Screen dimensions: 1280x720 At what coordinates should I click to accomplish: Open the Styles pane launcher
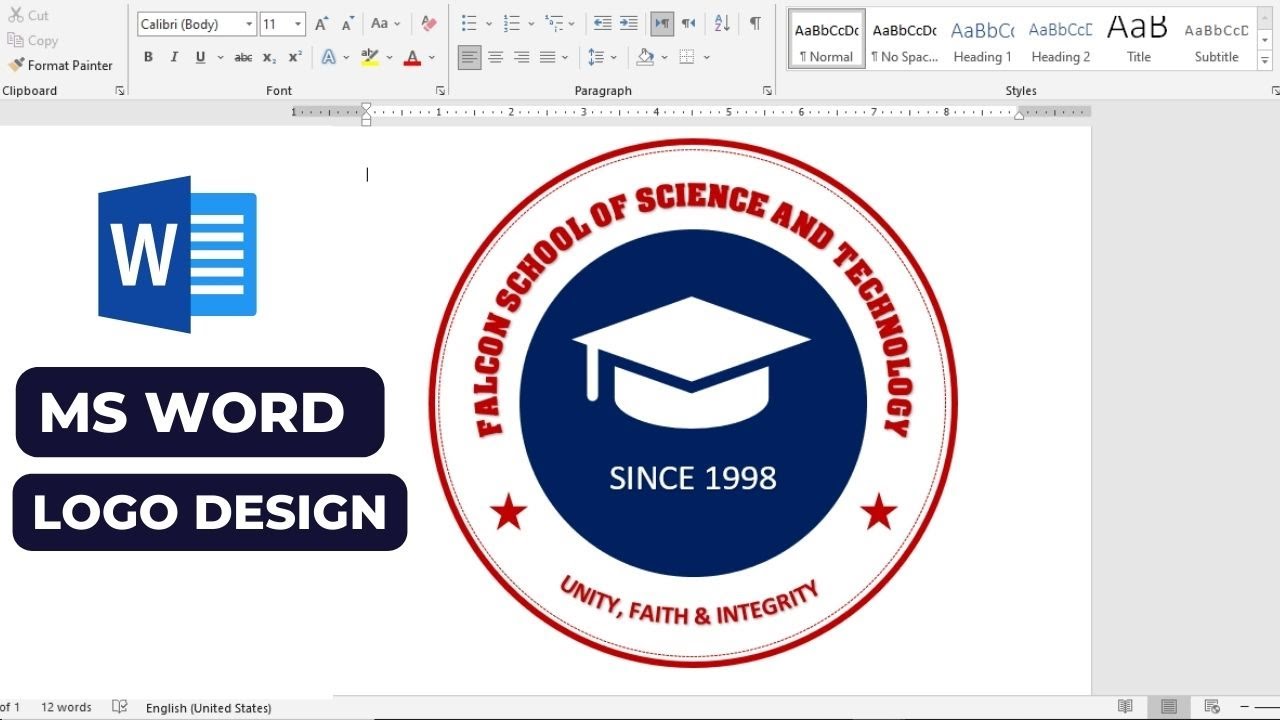(1275, 91)
